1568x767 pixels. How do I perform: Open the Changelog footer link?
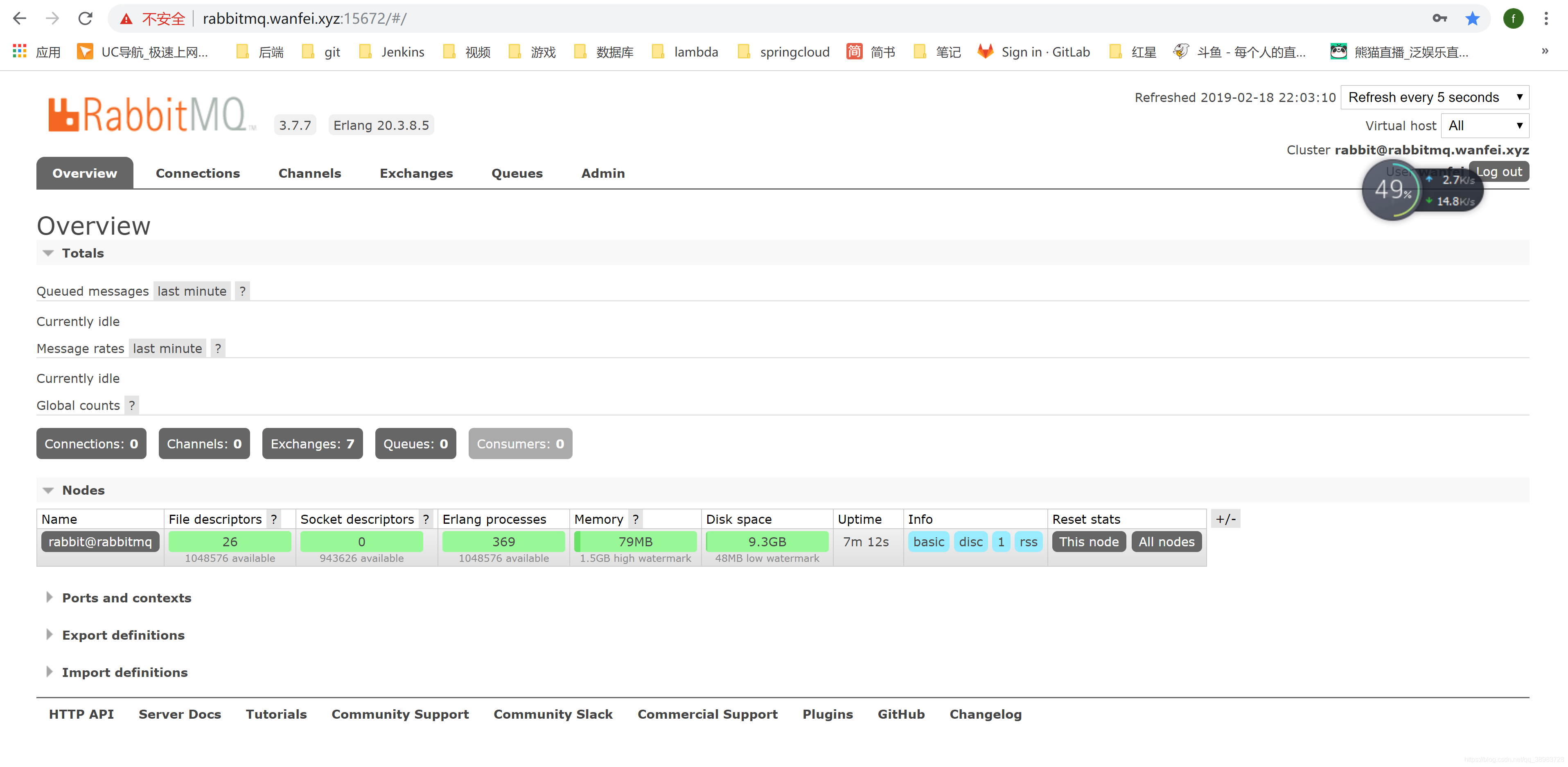(986, 714)
